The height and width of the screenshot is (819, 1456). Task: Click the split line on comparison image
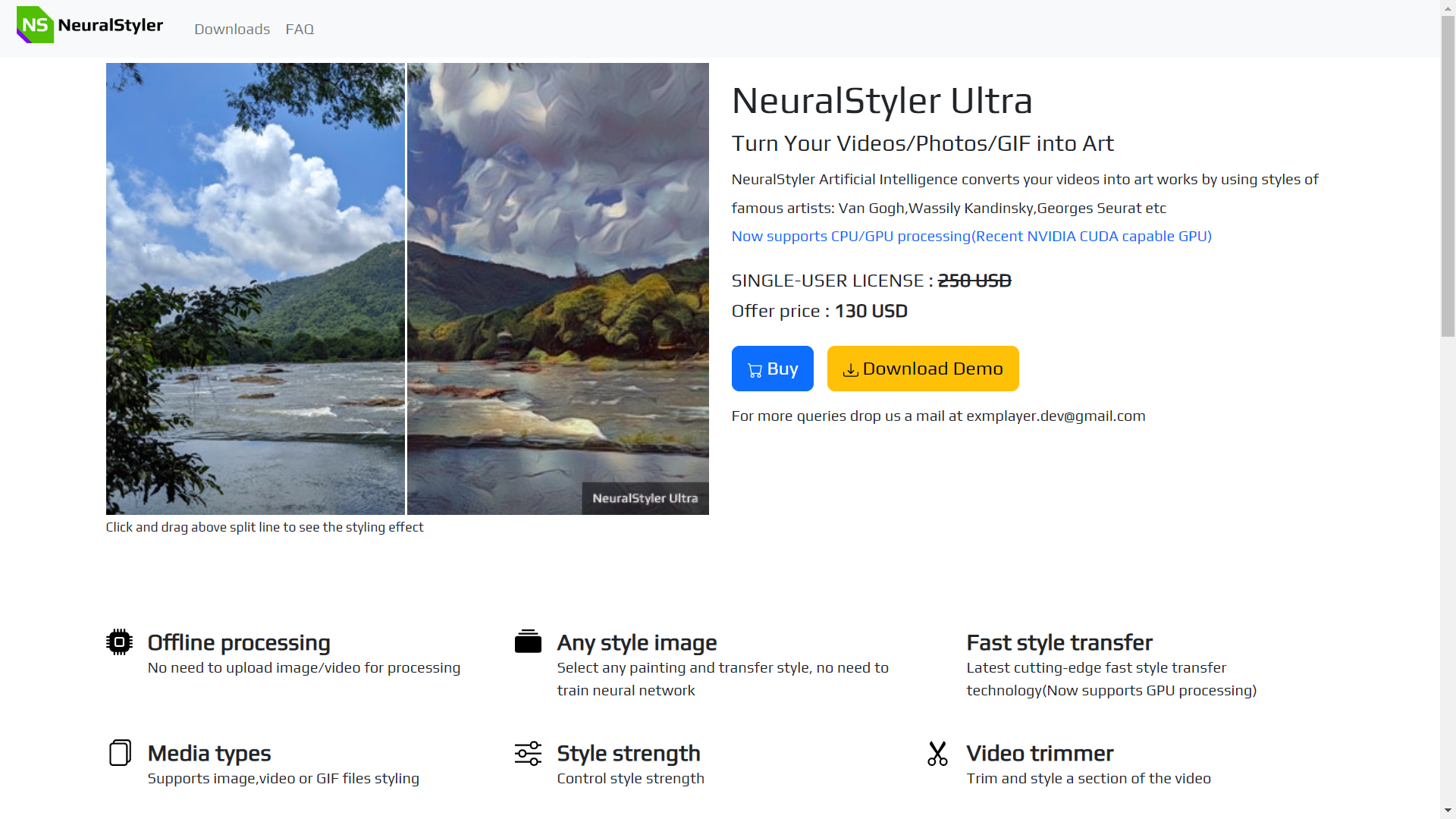[x=406, y=289]
